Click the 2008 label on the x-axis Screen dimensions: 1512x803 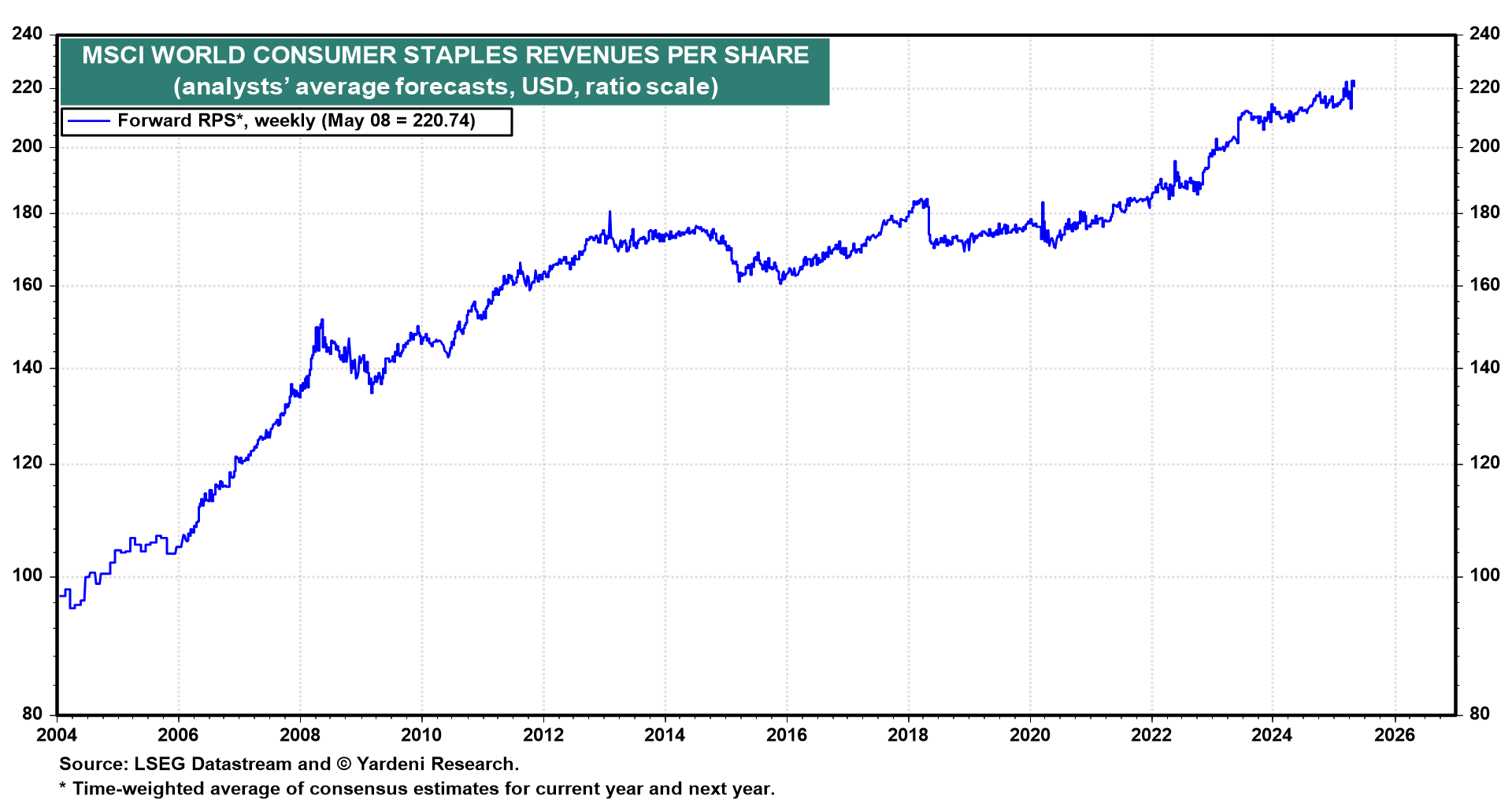pos(300,735)
